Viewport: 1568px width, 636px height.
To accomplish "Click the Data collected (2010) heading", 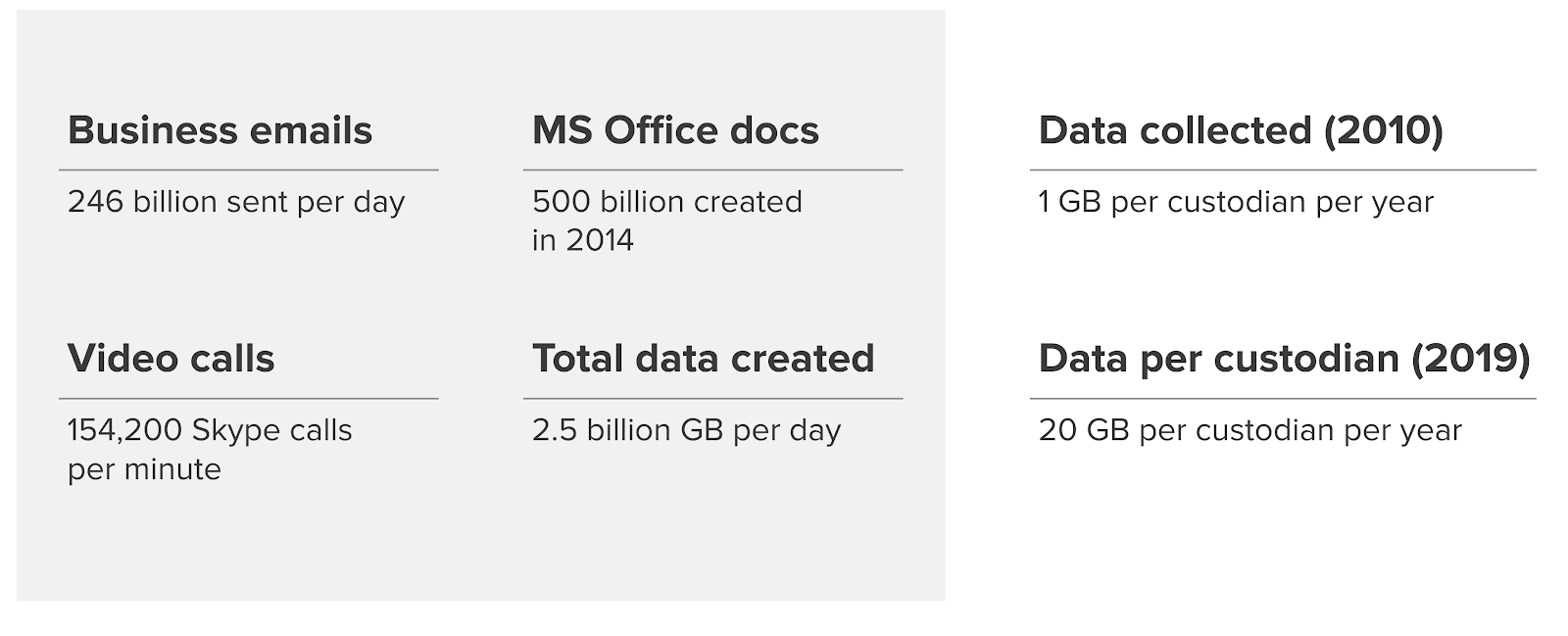I will [x=1241, y=130].
